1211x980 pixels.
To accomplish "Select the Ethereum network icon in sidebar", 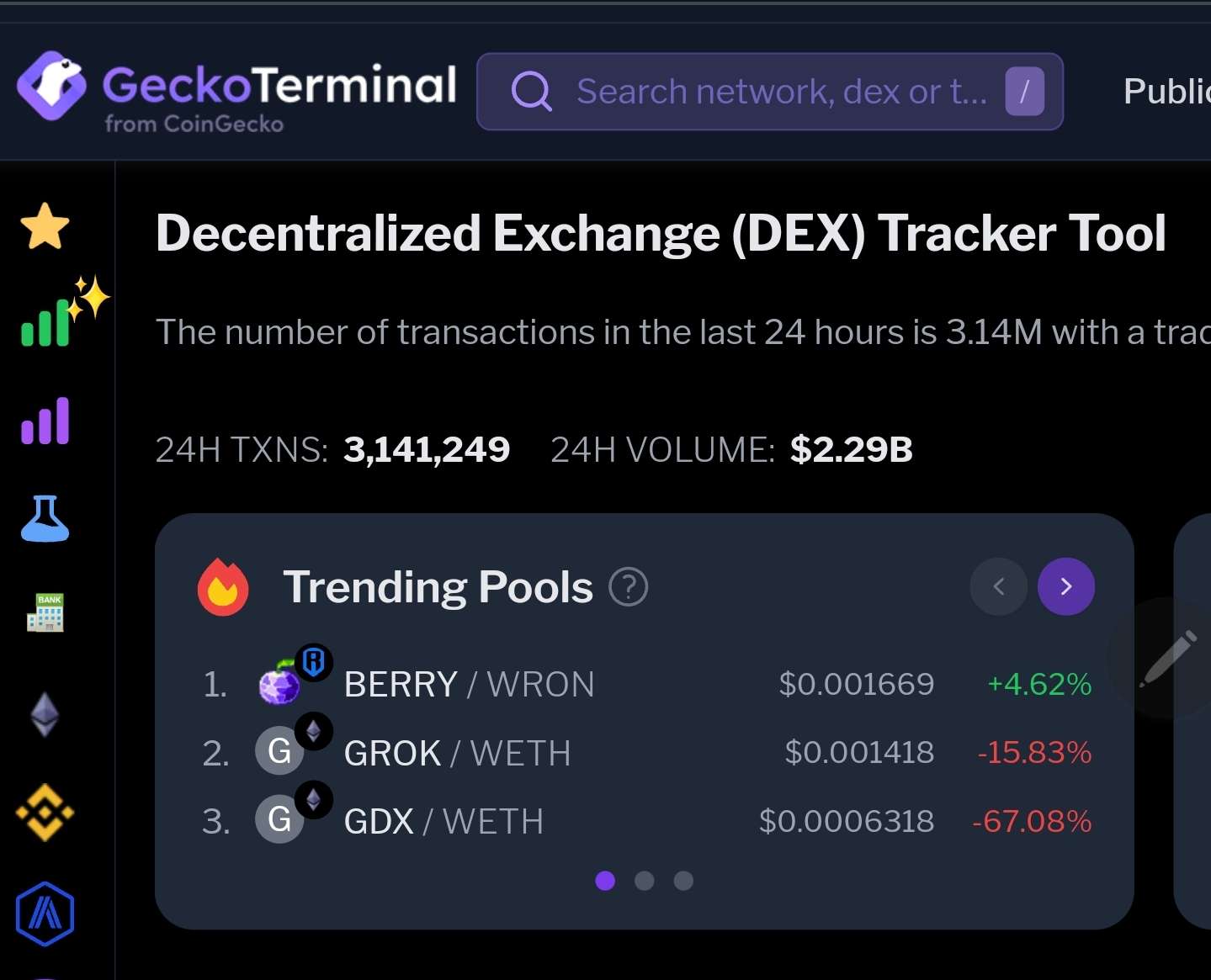I will 45,714.
